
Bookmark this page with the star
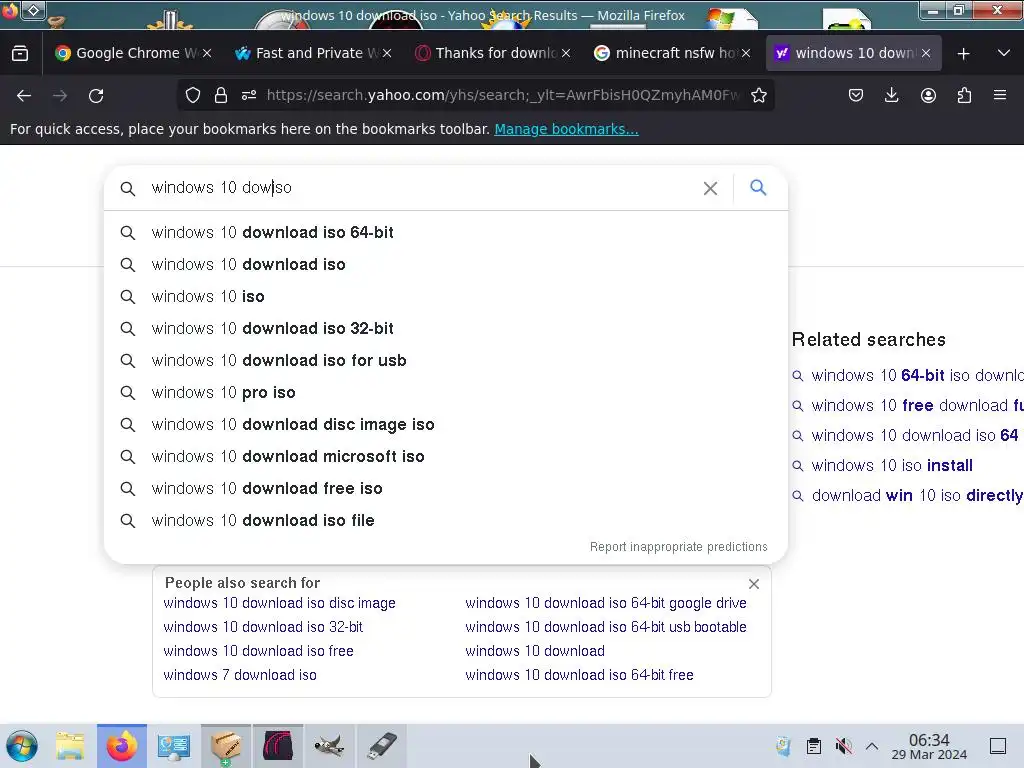[758, 95]
